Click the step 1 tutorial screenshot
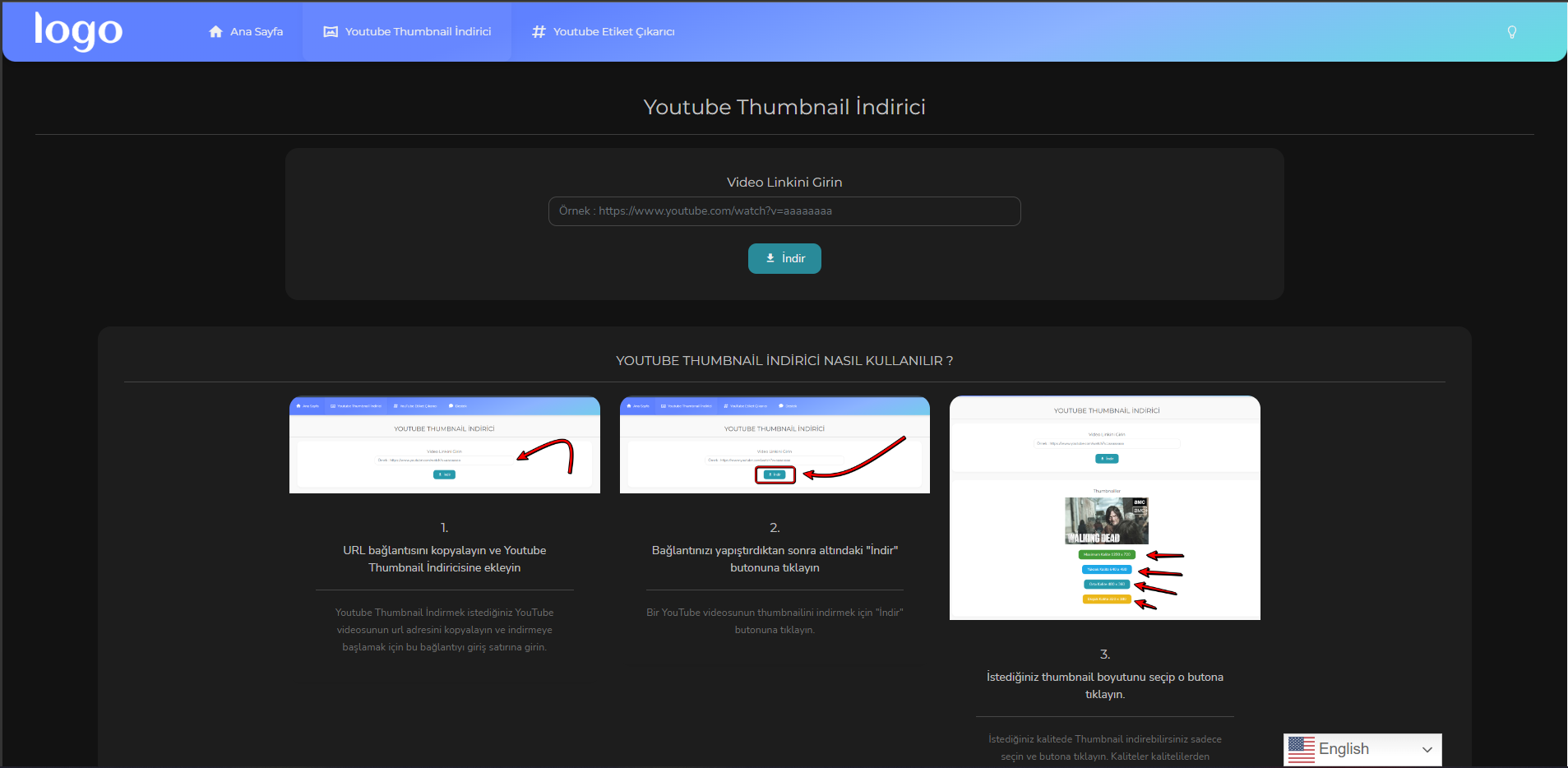 click(x=445, y=445)
